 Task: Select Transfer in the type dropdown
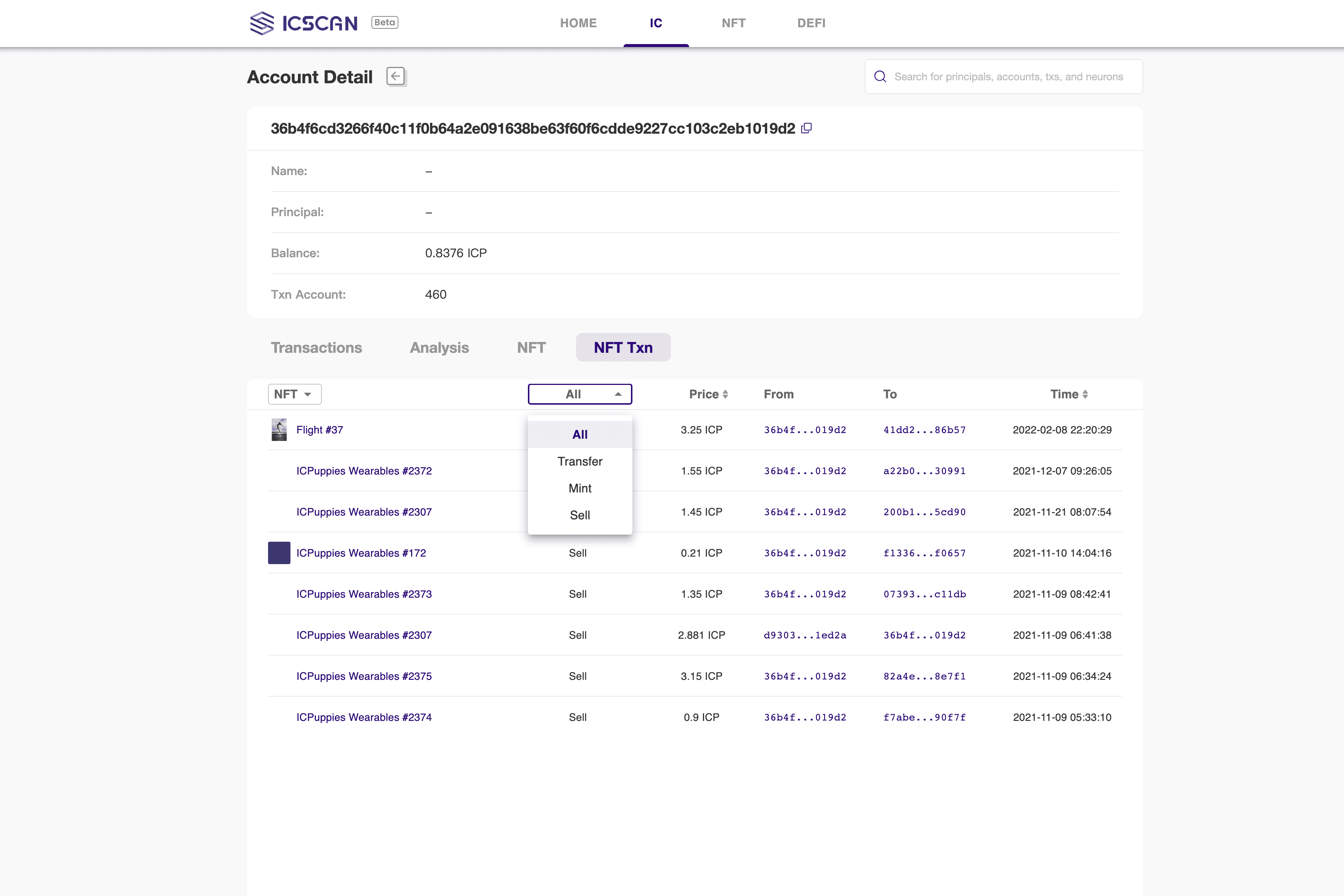click(x=579, y=461)
